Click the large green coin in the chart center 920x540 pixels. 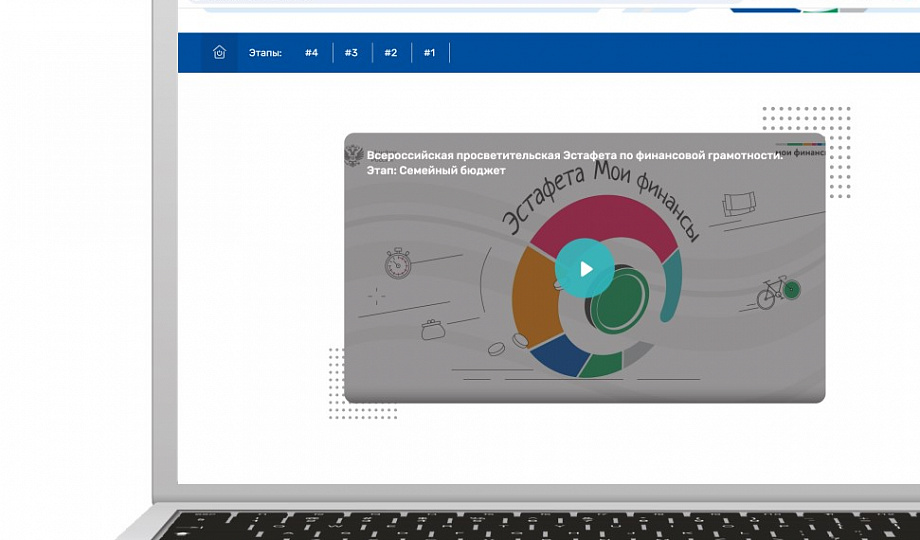pyautogui.click(x=619, y=302)
